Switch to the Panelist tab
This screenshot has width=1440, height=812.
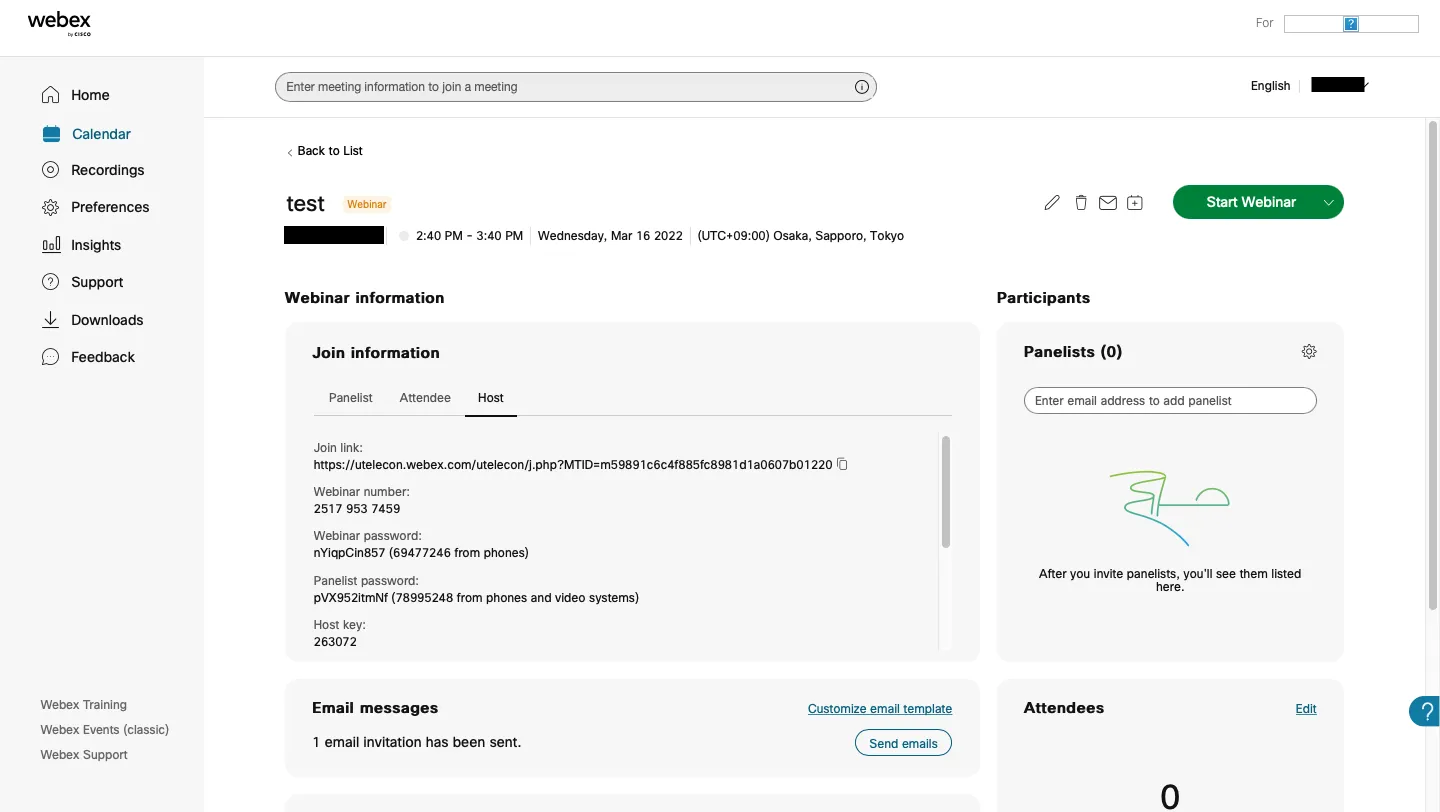point(350,398)
